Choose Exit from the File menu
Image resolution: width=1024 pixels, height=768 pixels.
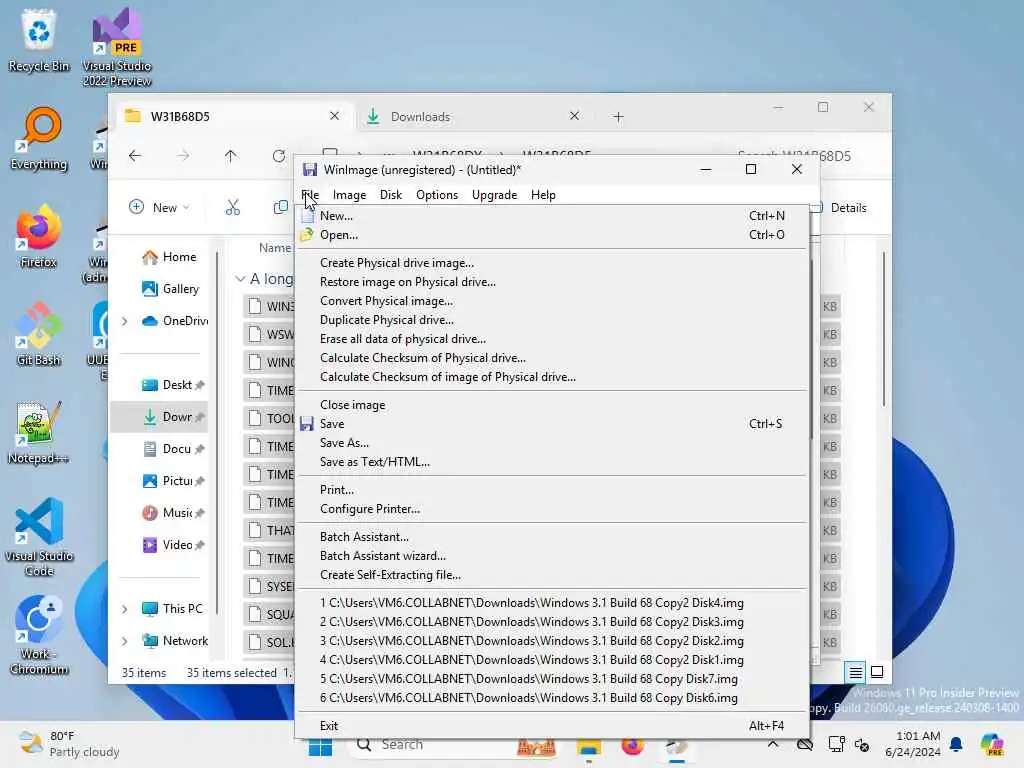[552, 726]
